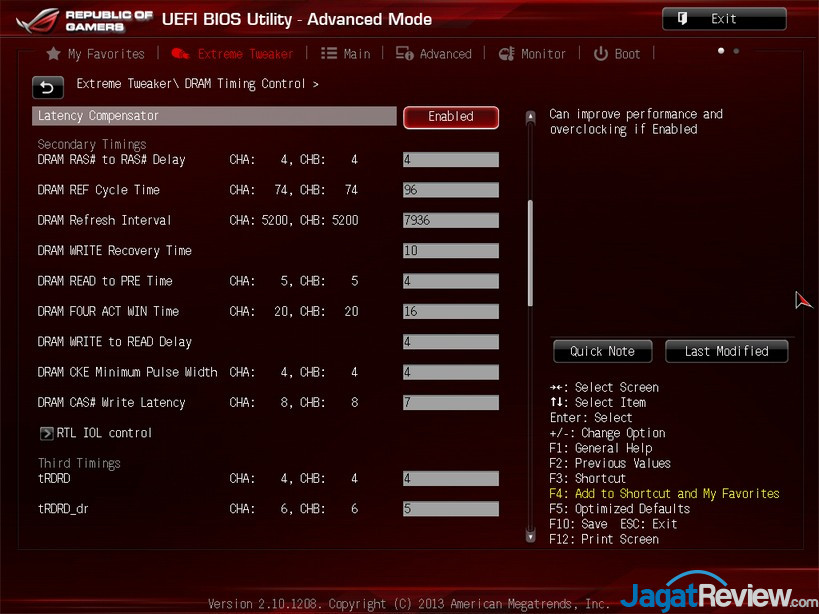This screenshot has height=614, width=819.
Task: Edit DRAM FOUR ACT WIN Time field
Action: tap(451, 312)
